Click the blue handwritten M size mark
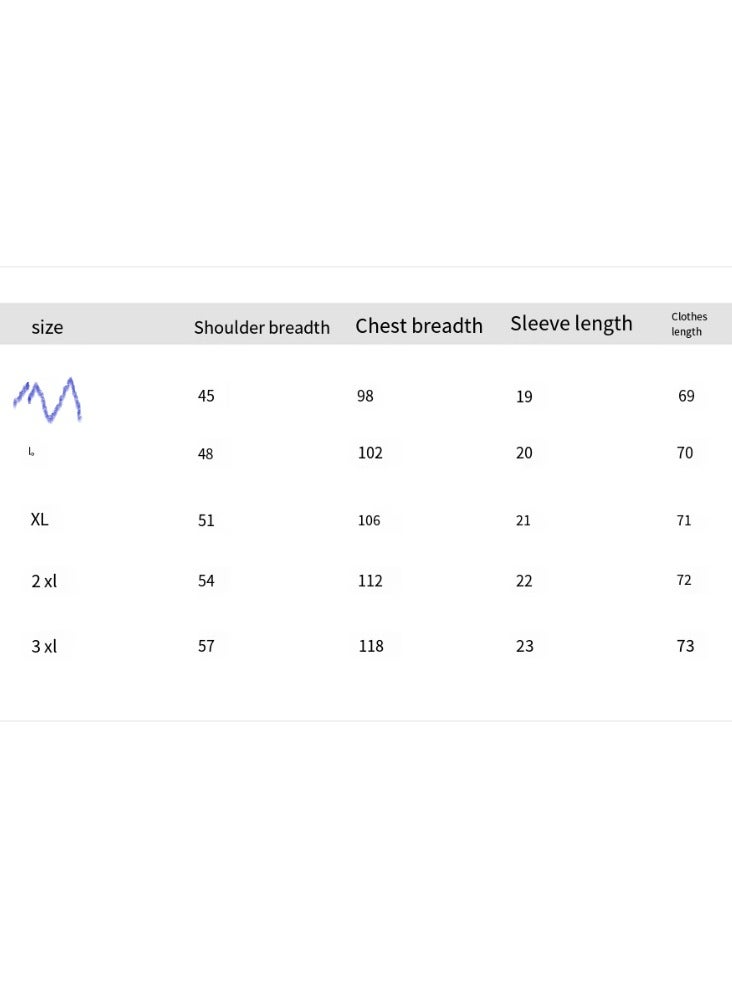The width and height of the screenshot is (732, 998). pyautogui.click(x=48, y=400)
